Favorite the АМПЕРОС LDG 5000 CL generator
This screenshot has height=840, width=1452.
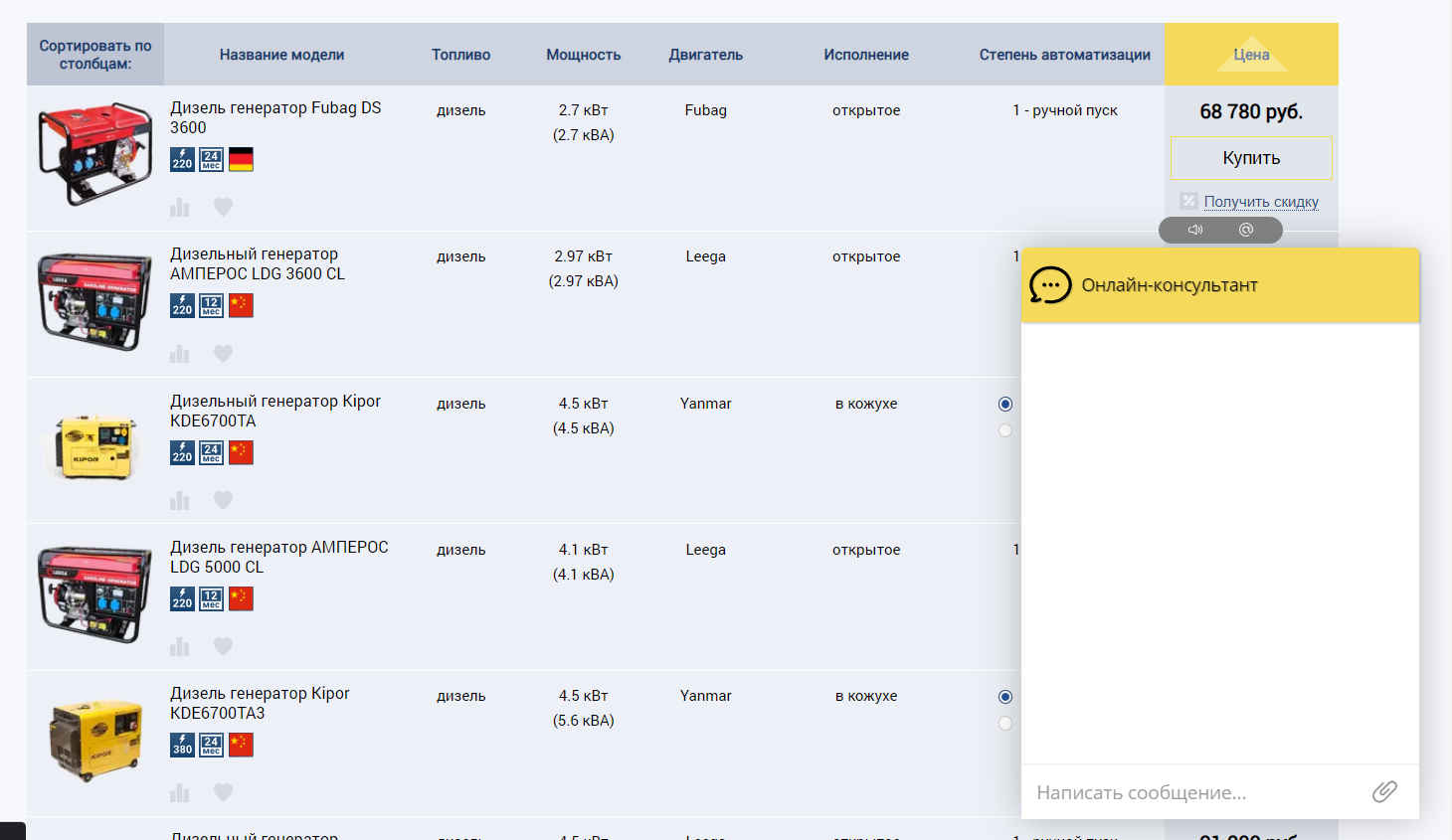pos(223,647)
